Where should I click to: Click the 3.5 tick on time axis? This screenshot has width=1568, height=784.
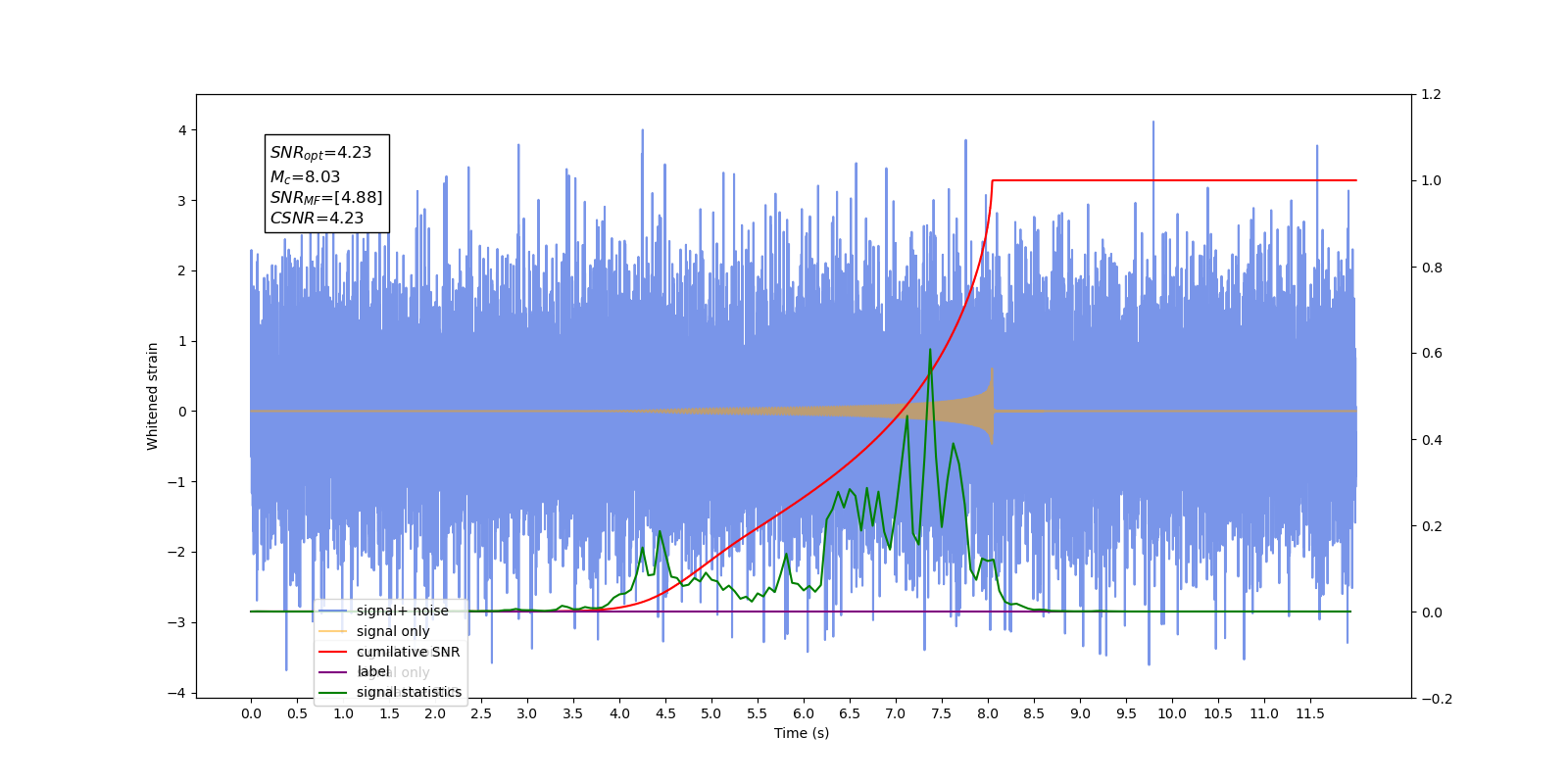(x=573, y=713)
